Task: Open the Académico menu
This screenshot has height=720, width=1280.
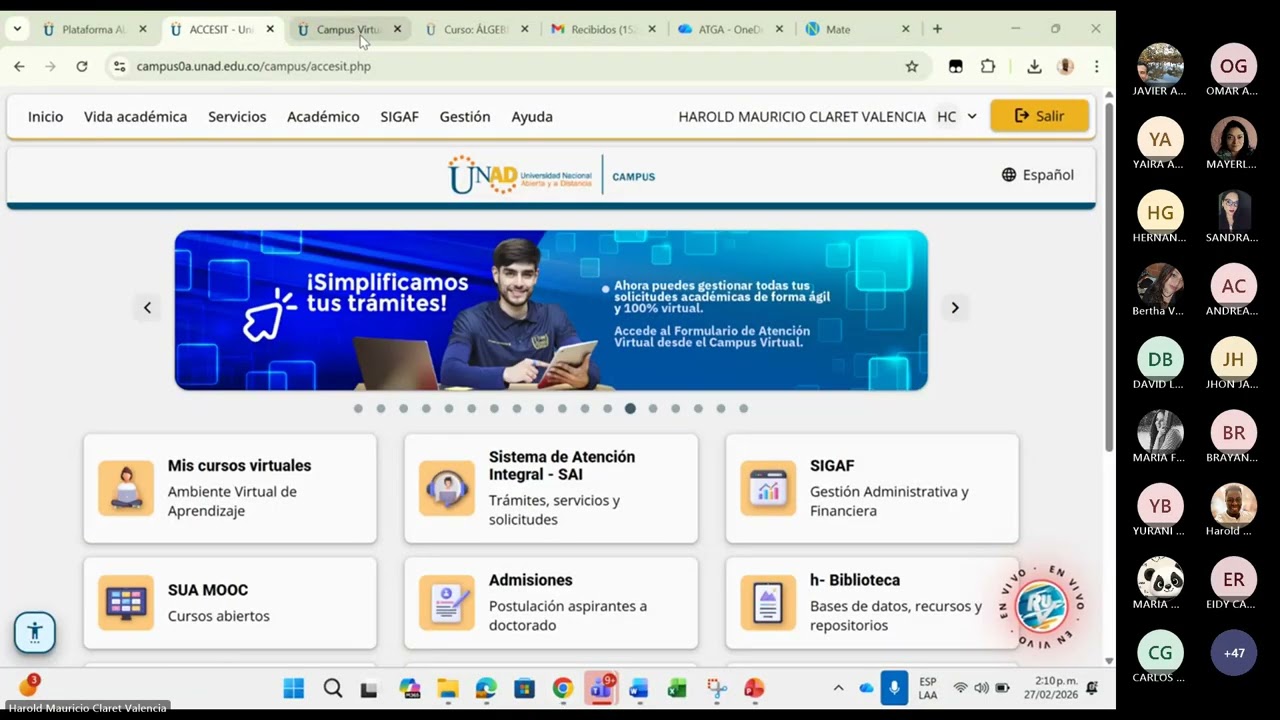Action: 323,117
